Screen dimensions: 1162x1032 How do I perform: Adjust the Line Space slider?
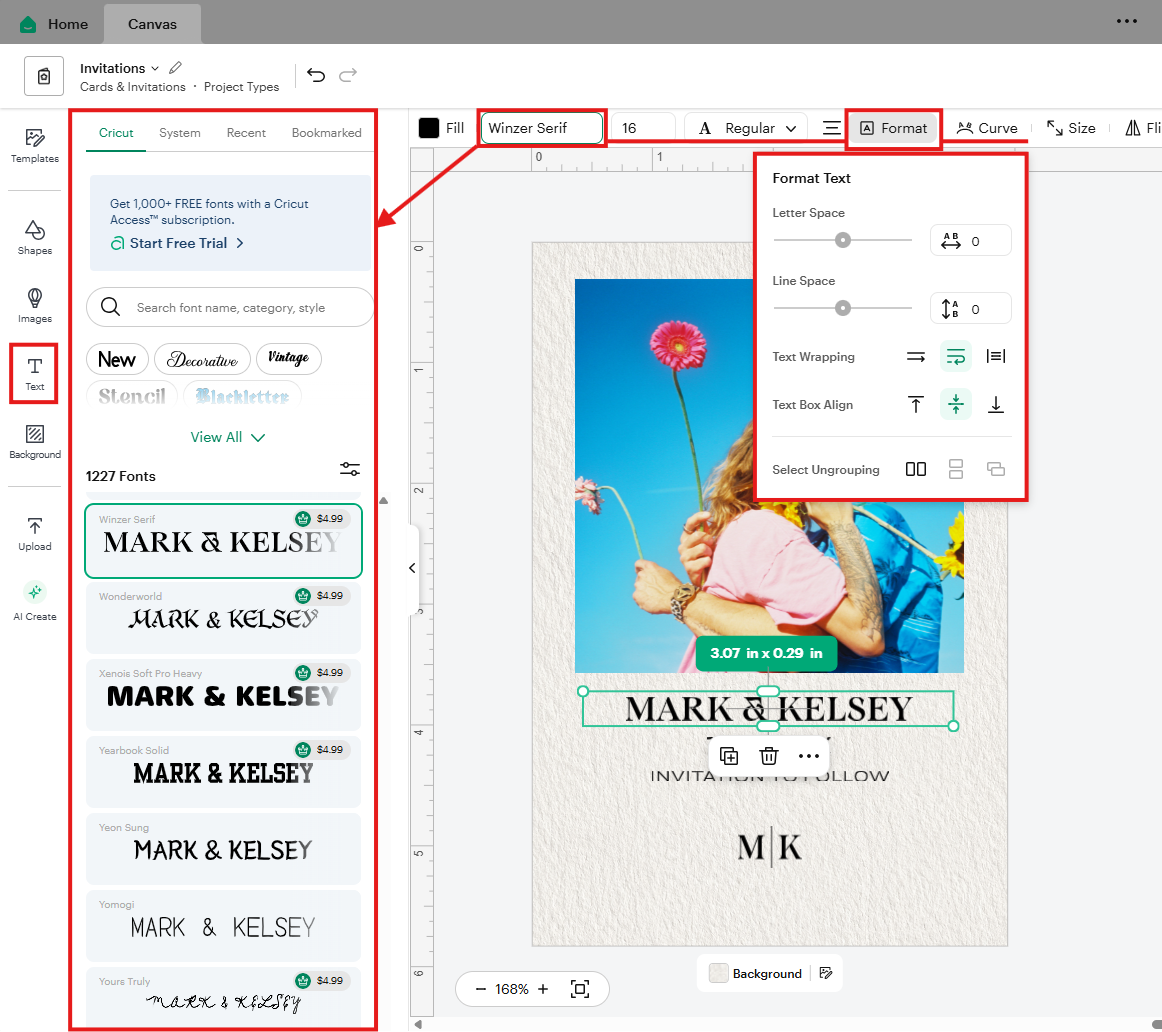843,308
